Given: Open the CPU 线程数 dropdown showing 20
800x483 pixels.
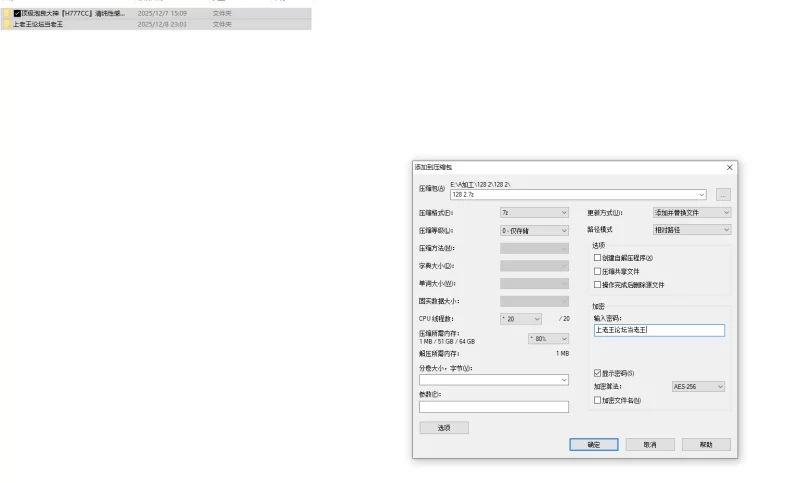Looking at the screenshot, I should (521, 319).
